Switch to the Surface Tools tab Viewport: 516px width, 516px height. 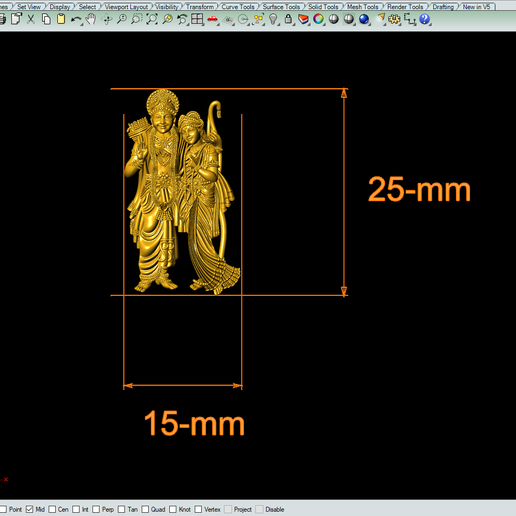pos(281,6)
